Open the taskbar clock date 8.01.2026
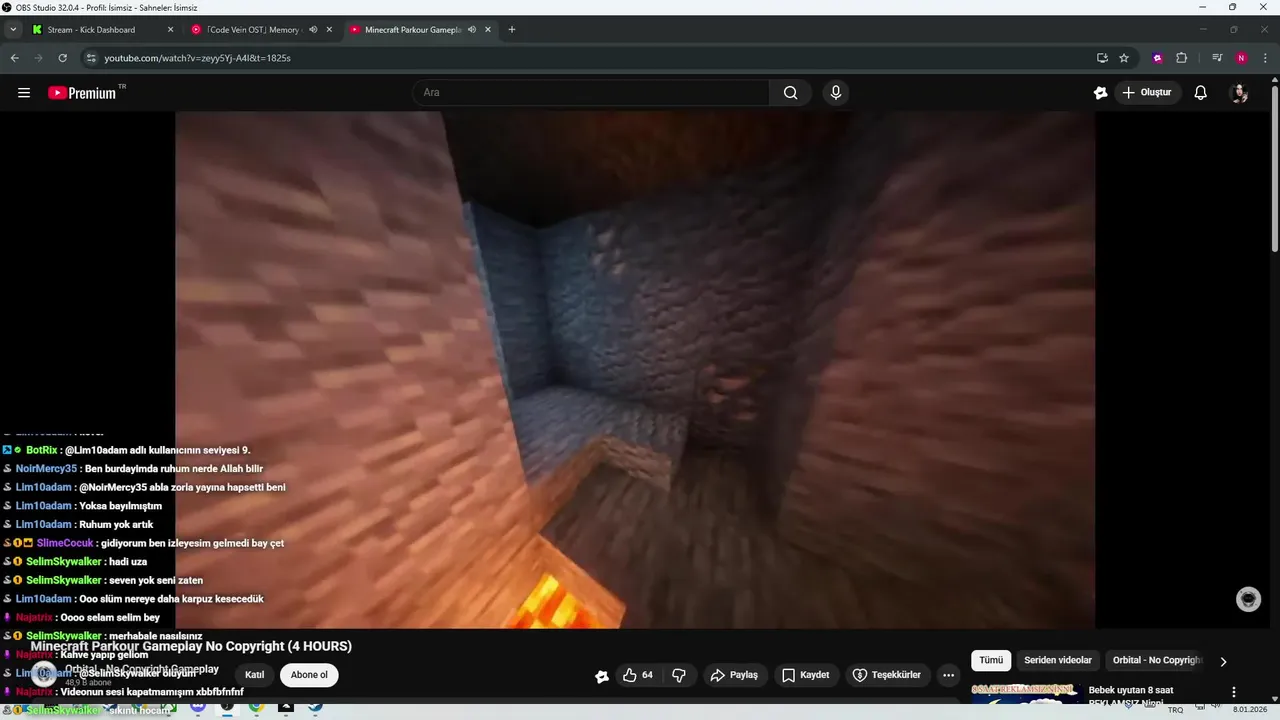Screen dimensions: 1280x720 click(x=1250, y=710)
